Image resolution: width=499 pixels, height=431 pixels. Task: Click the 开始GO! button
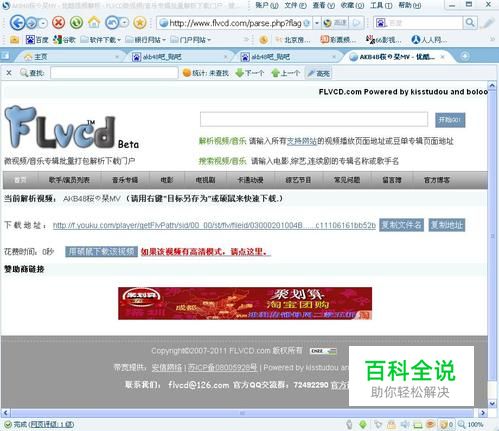pyautogui.click(x=450, y=120)
